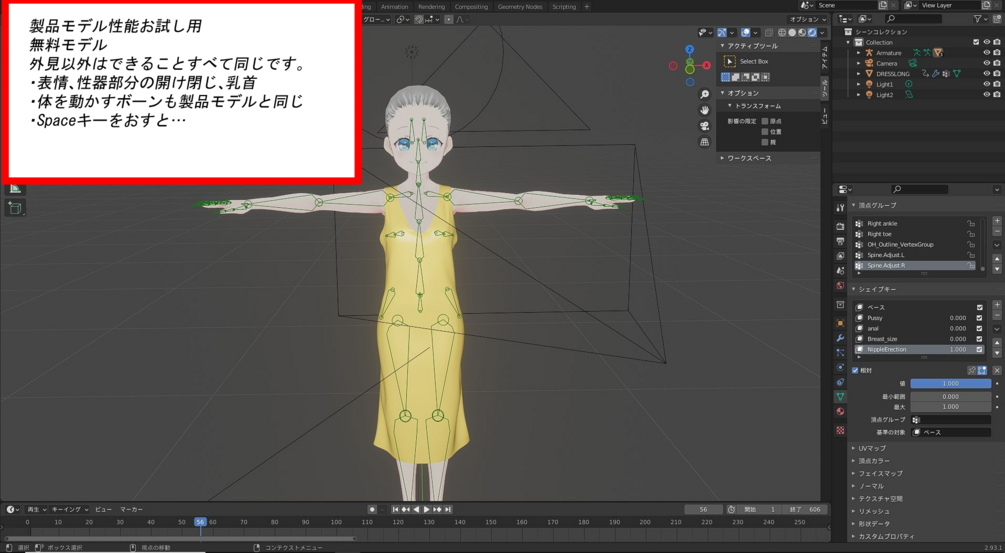
Task: Toggle the 相対 relative checkbox
Action: pyautogui.click(x=855, y=370)
